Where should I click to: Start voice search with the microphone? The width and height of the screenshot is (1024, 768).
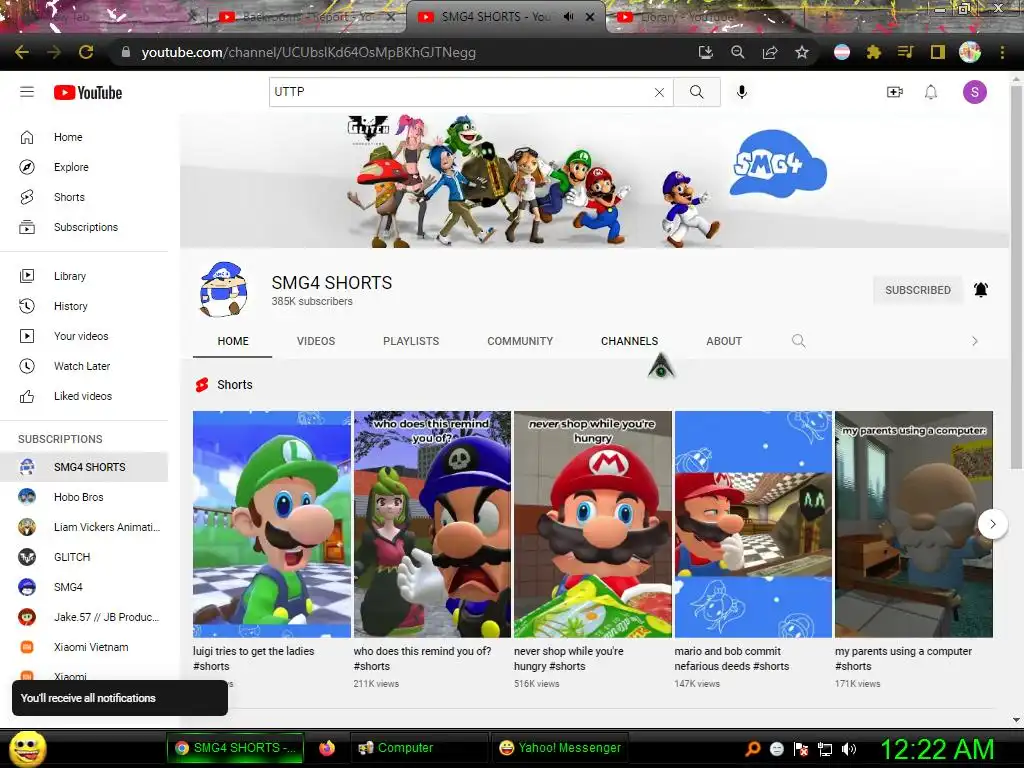[x=741, y=92]
